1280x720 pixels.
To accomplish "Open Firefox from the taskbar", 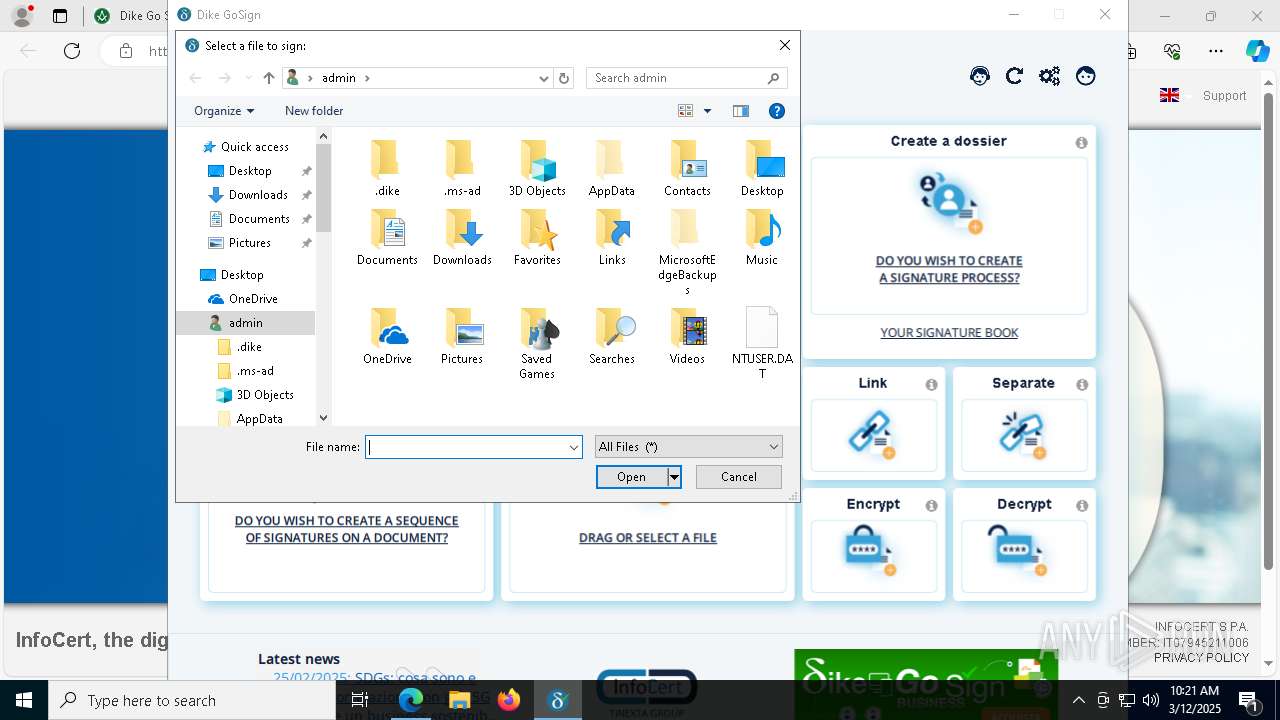I will [x=509, y=700].
